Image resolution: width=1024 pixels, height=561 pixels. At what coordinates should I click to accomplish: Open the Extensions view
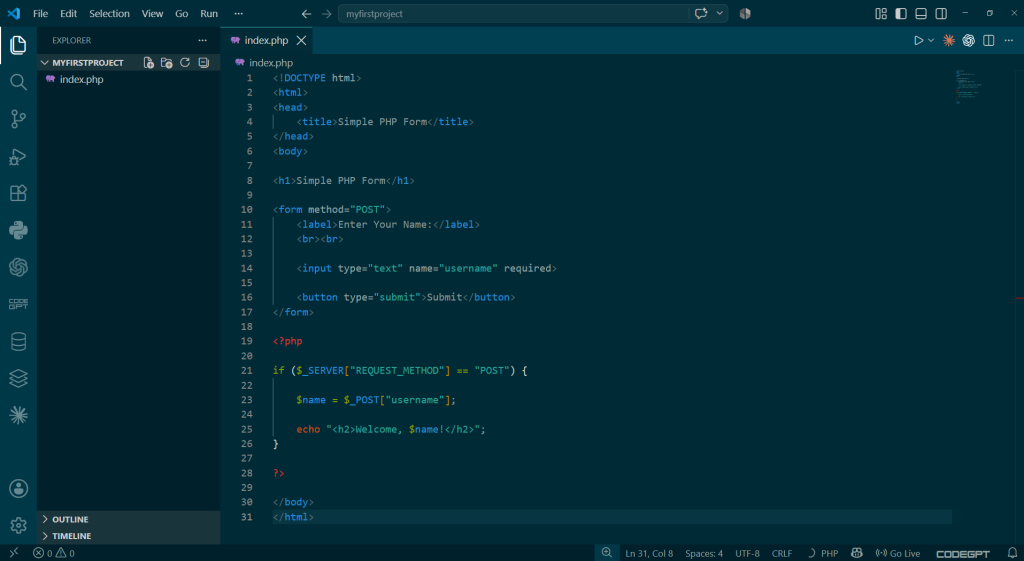pyautogui.click(x=18, y=193)
